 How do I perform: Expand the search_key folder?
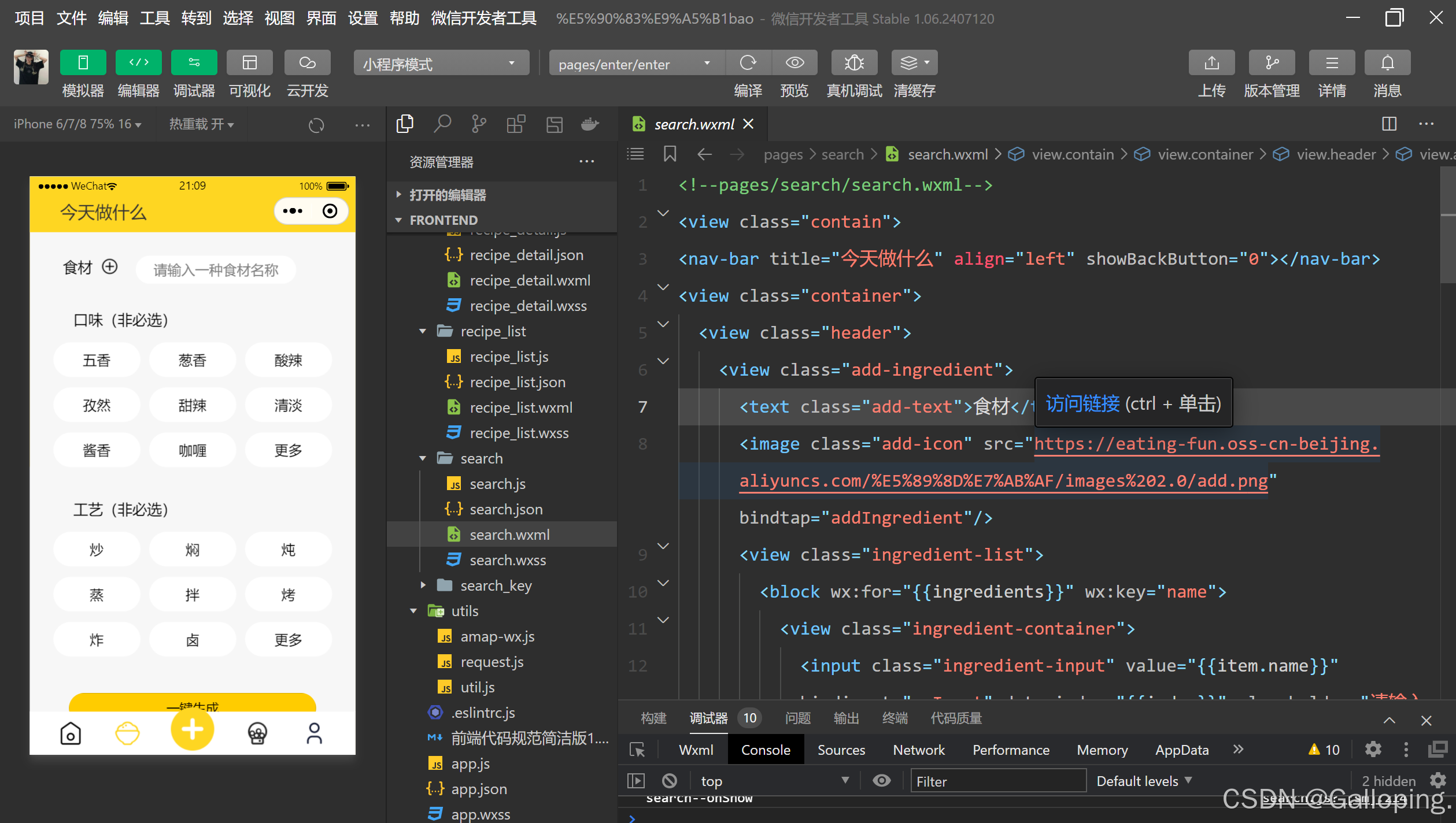[x=423, y=585]
